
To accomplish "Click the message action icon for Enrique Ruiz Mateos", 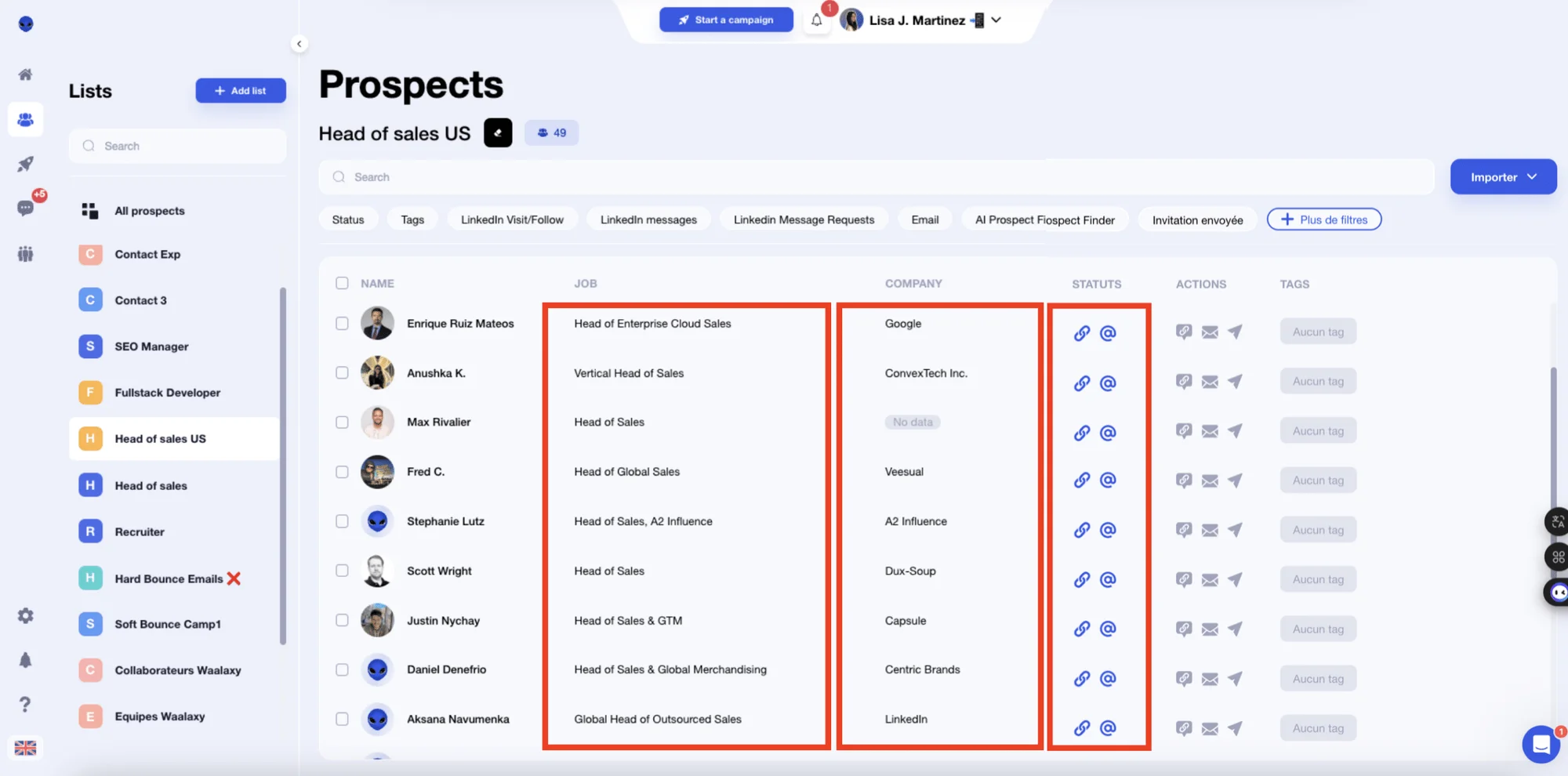I will 1184,332.
